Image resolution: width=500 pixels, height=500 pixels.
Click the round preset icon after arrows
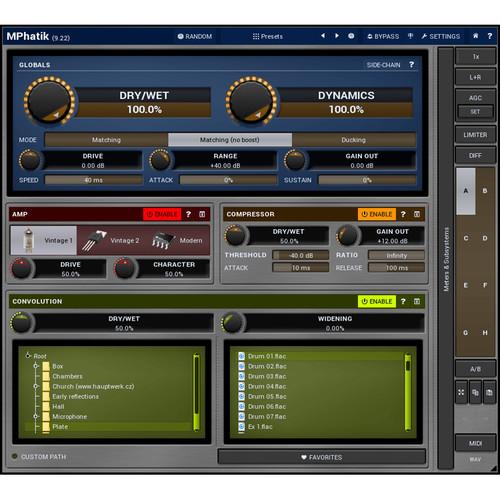point(351,36)
